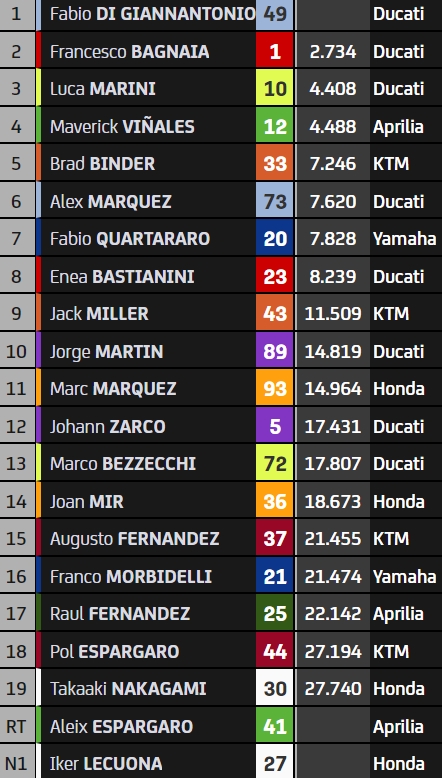
Task: Click Alex MARQUEZ gap time 7.620
Action: pos(332,201)
